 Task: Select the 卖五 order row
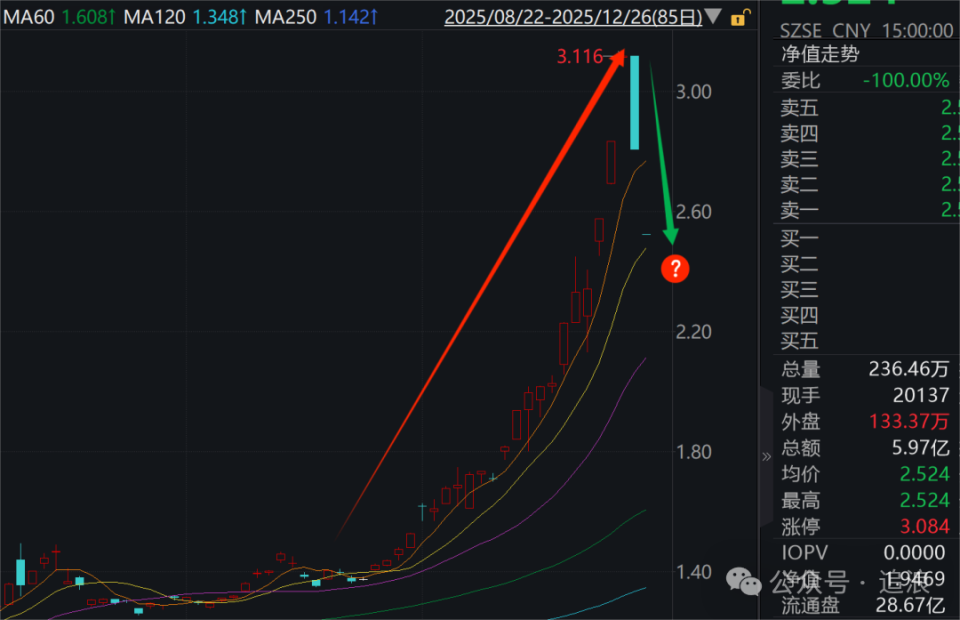(x=869, y=108)
